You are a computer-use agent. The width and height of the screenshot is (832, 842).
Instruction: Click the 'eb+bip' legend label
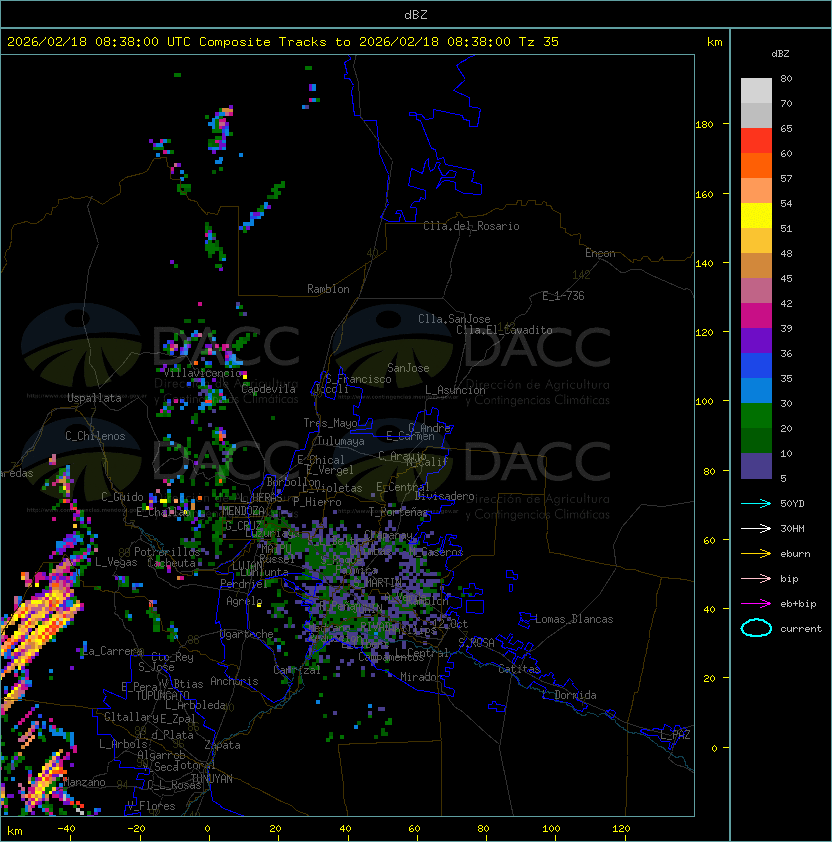tap(798, 604)
